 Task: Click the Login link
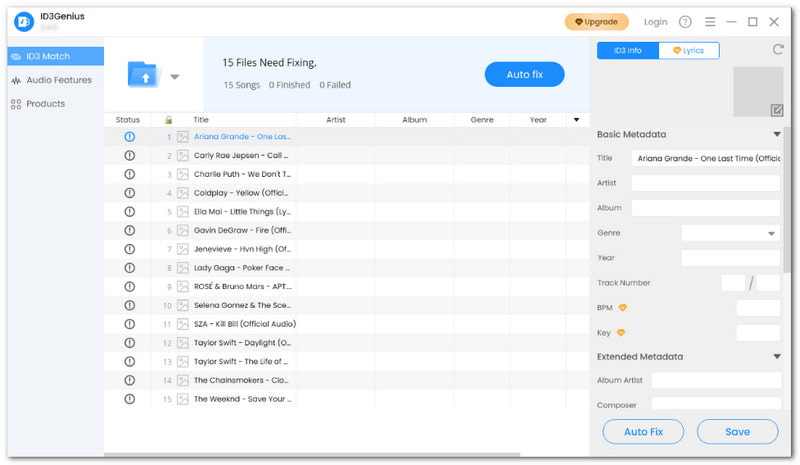[655, 22]
